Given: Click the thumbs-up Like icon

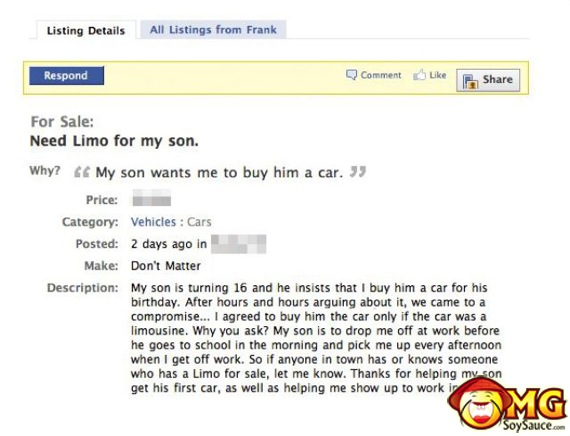Looking at the screenshot, I should (x=419, y=75).
